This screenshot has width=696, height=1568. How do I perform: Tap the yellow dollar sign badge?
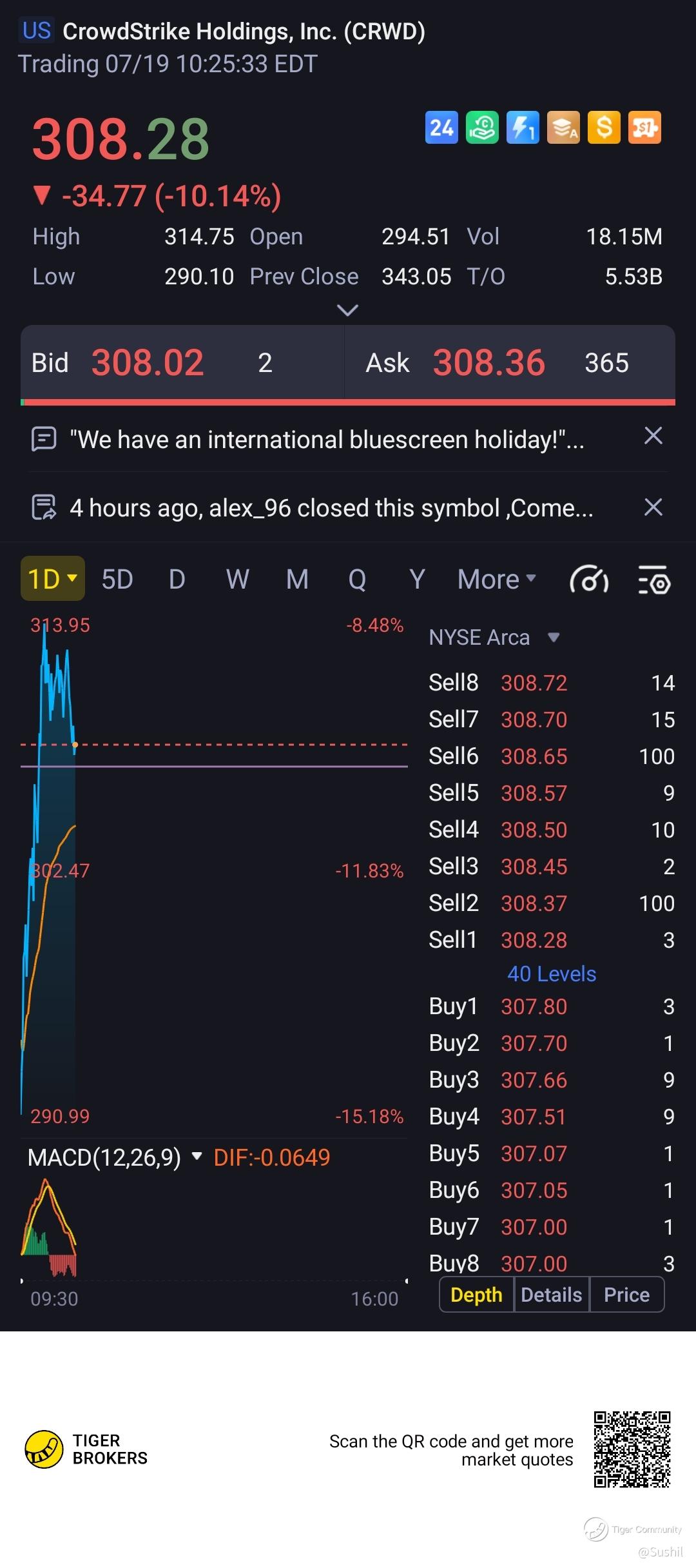coord(604,128)
